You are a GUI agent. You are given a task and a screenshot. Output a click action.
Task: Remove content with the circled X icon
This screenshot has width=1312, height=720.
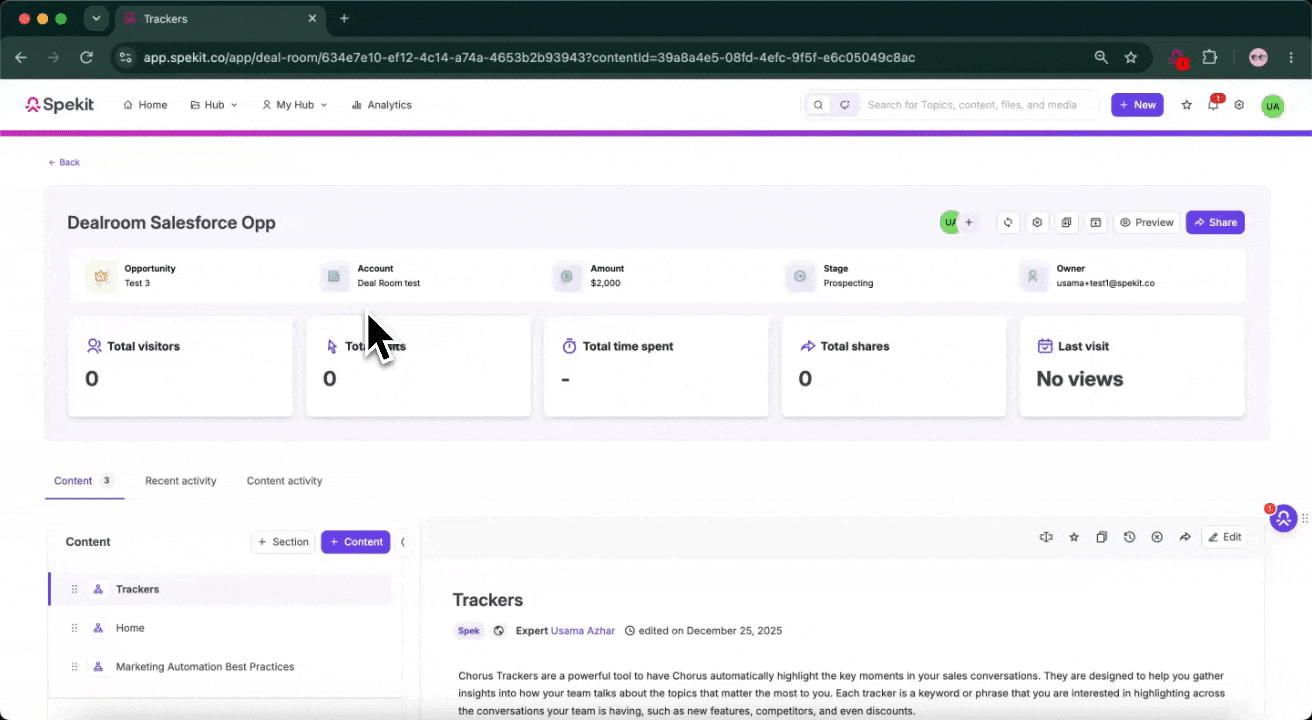point(1157,537)
